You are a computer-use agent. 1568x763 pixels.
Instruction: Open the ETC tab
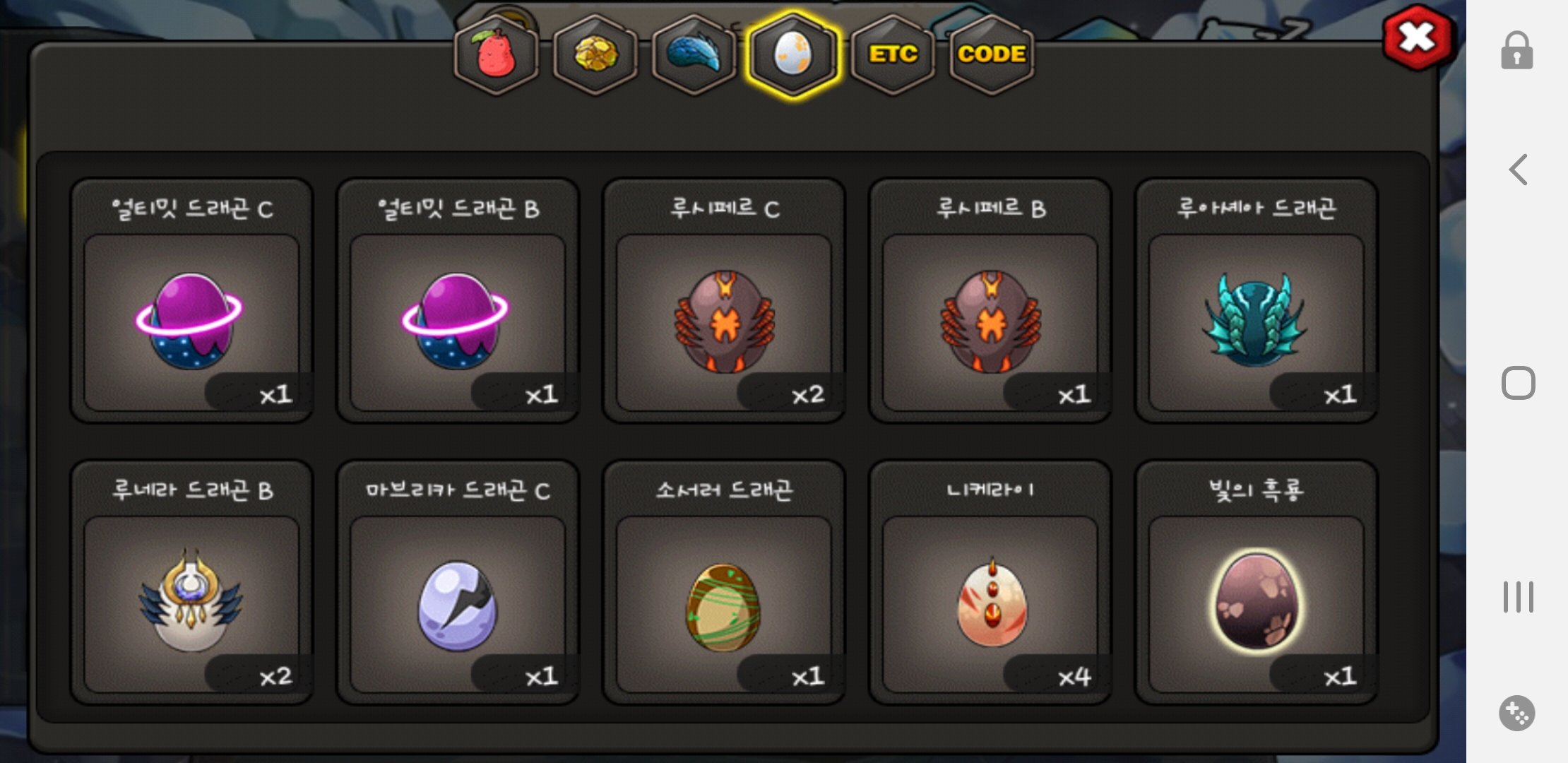tap(893, 54)
